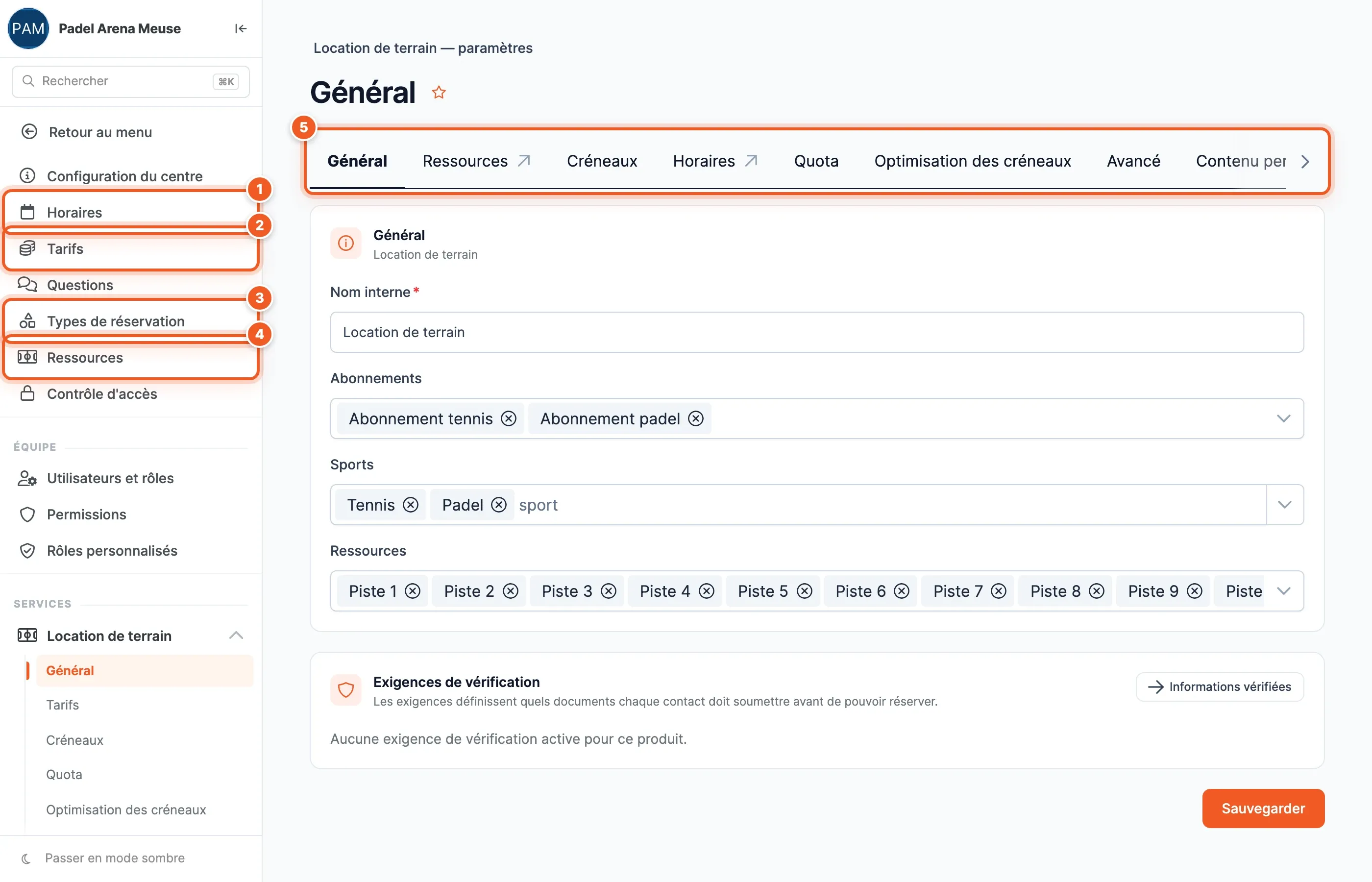Click the moon icon for dark mode

click(x=26, y=858)
